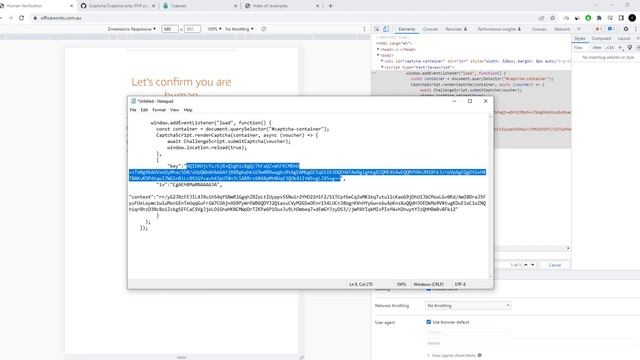Add a new style rule plus icon
This screenshot has height=360, width=640.
[620, 48]
